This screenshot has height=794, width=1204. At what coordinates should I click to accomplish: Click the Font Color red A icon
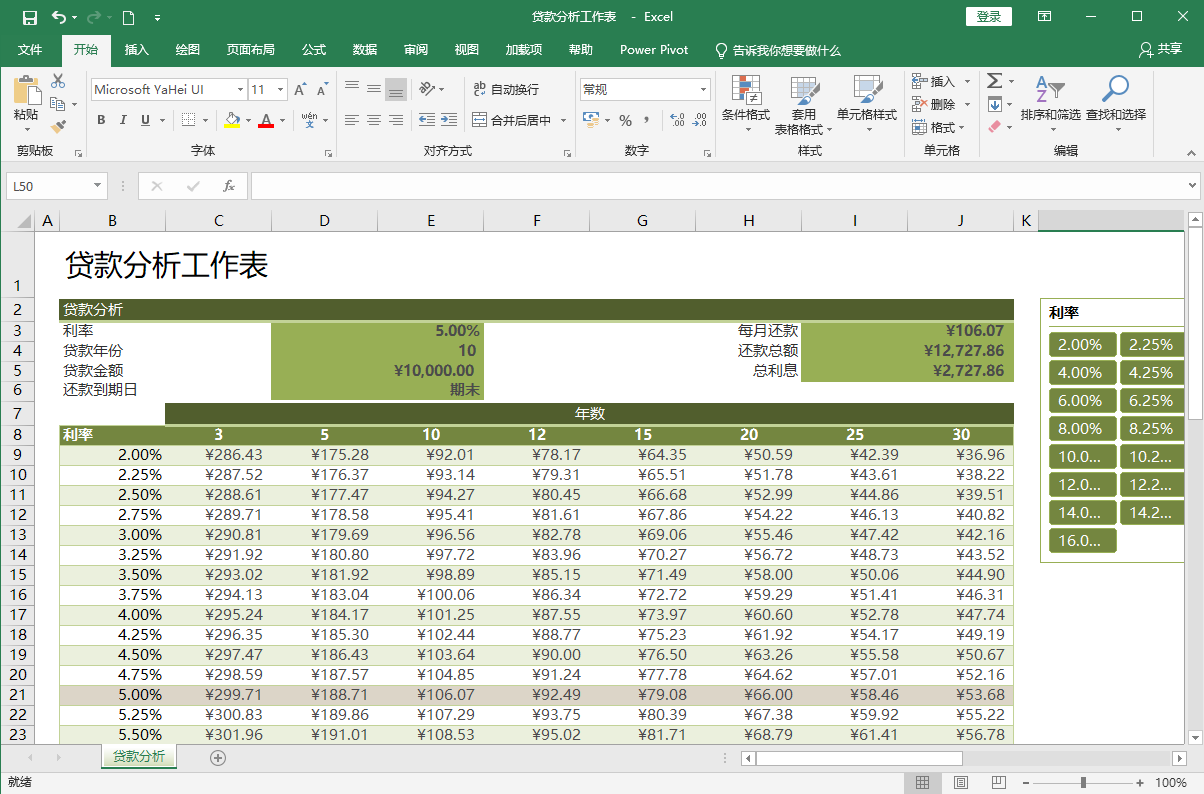265,120
